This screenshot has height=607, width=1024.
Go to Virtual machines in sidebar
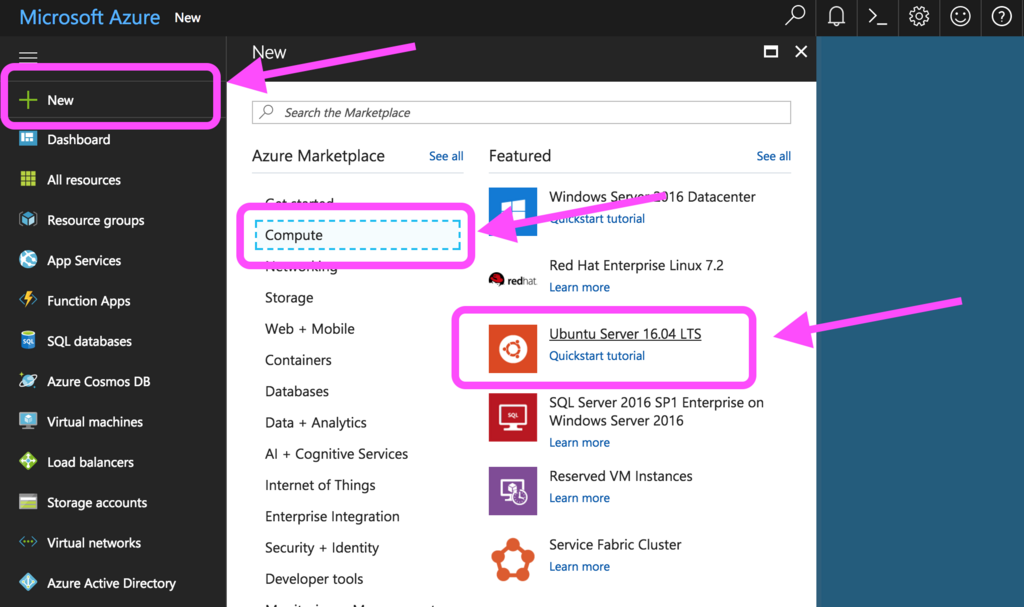95,421
